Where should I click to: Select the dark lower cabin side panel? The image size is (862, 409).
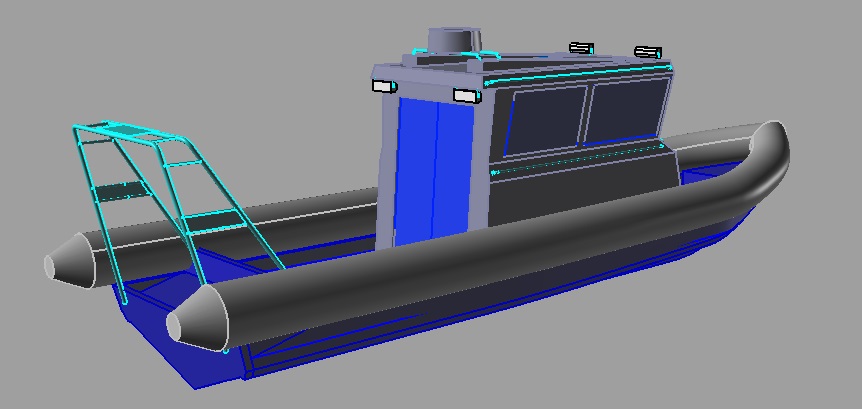[x=583, y=190]
